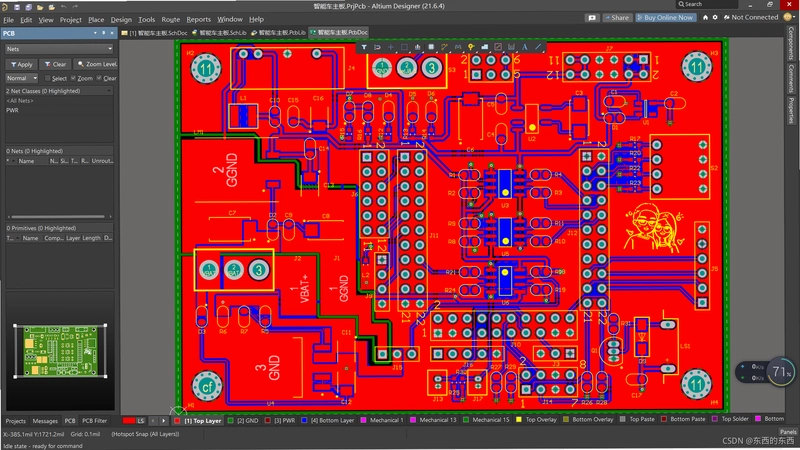This screenshot has width=800, height=450.
Task: Select the Top Overlay layer tab
Action: point(537,420)
